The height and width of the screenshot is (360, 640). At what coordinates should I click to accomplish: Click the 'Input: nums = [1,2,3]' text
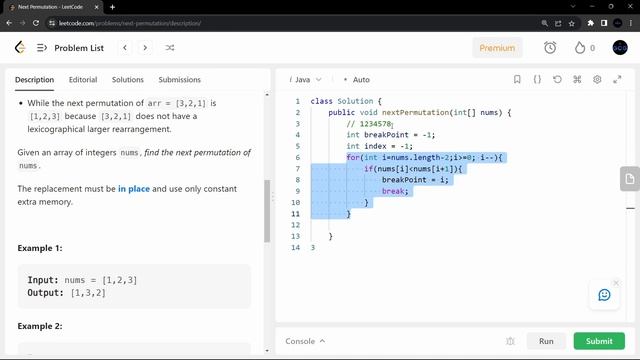pos(82,280)
